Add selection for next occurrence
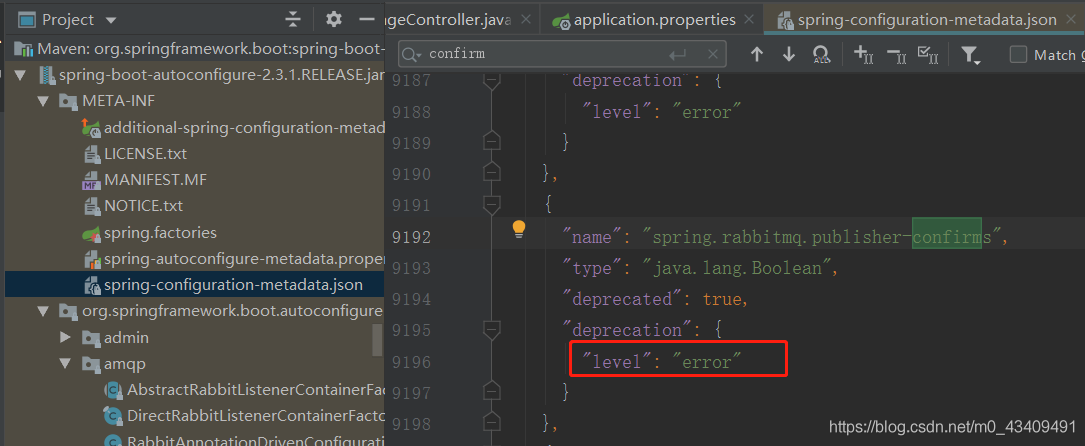1085x446 pixels. pos(864,55)
